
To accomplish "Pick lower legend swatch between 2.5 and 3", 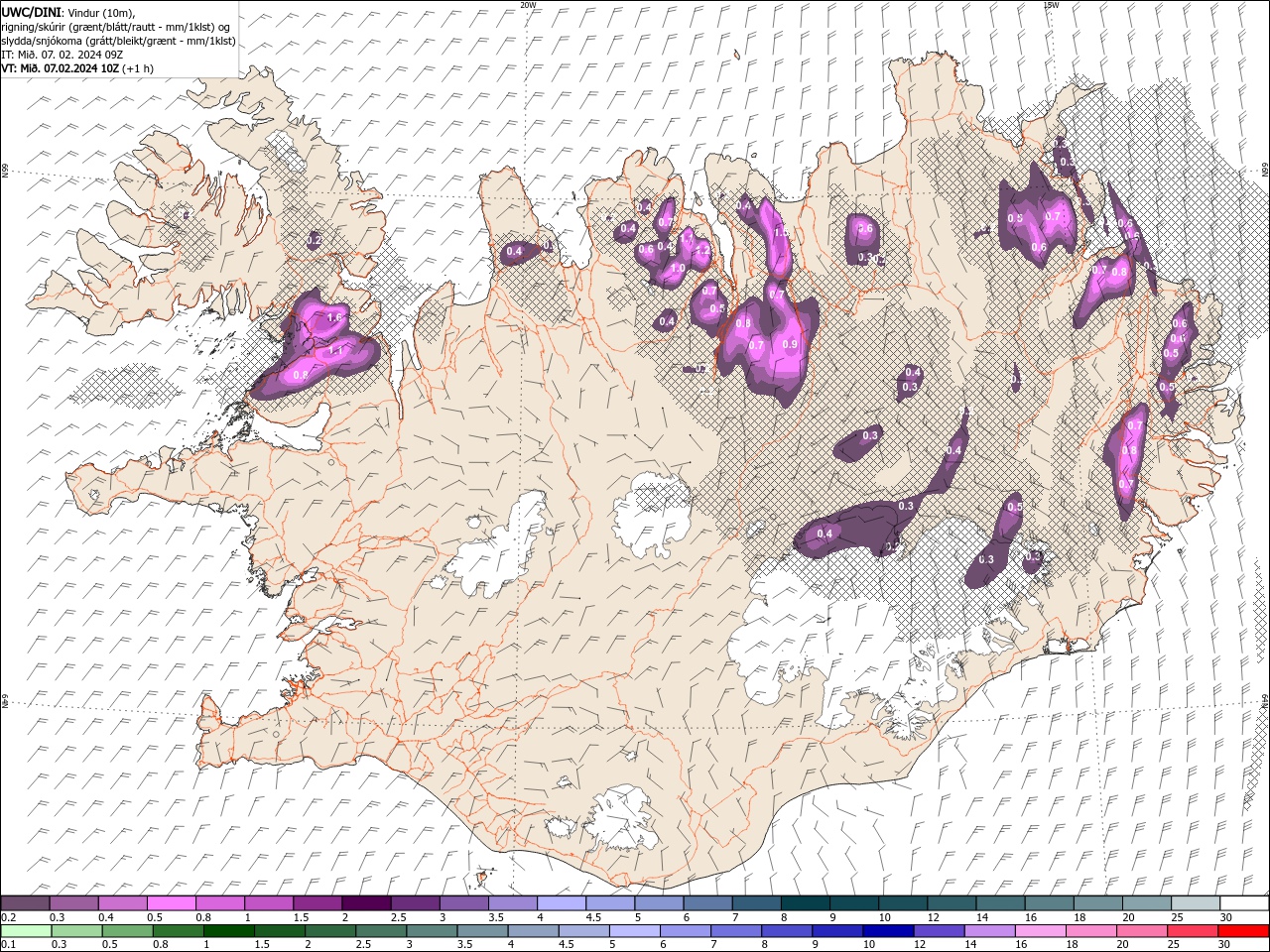I will tap(380, 931).
